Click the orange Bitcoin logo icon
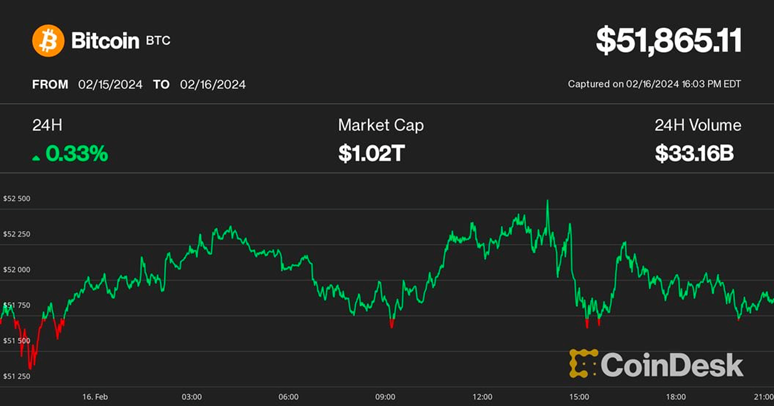Viewport: 774px width, 406px height. click(47, 41)
